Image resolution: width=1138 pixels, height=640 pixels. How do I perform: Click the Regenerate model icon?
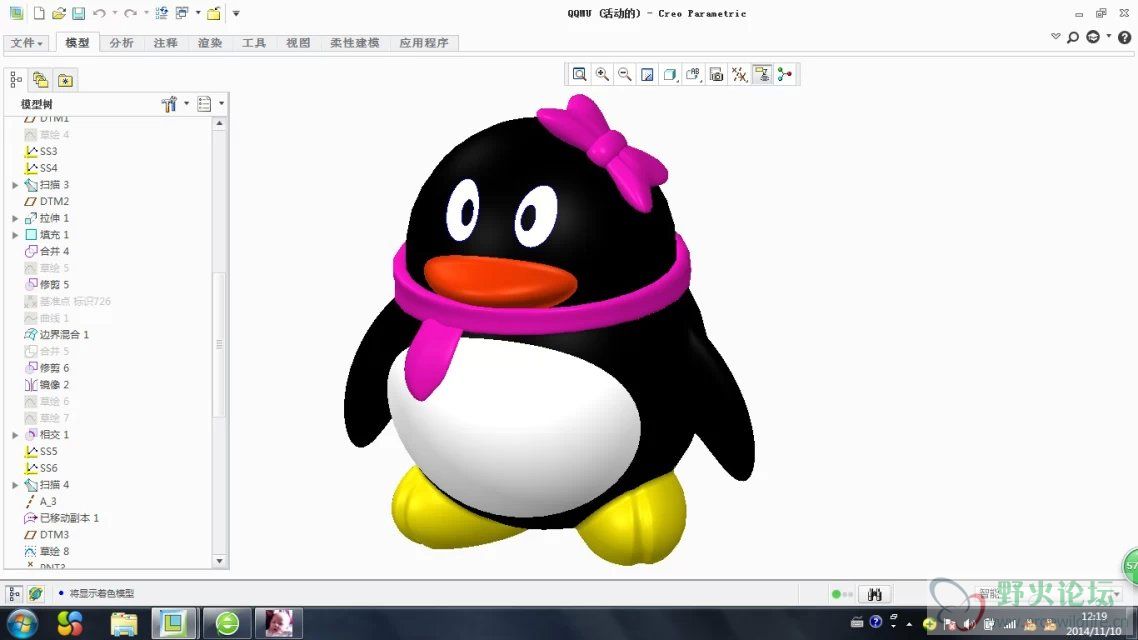pos(162,13)
